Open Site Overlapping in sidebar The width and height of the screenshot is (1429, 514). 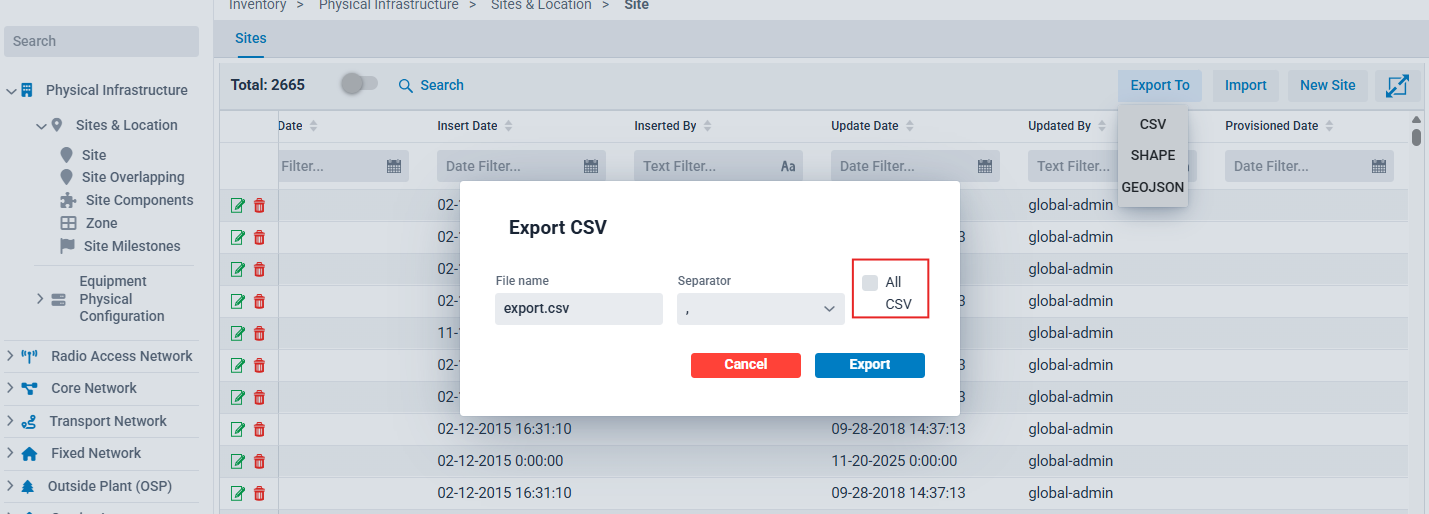[133, 177]
